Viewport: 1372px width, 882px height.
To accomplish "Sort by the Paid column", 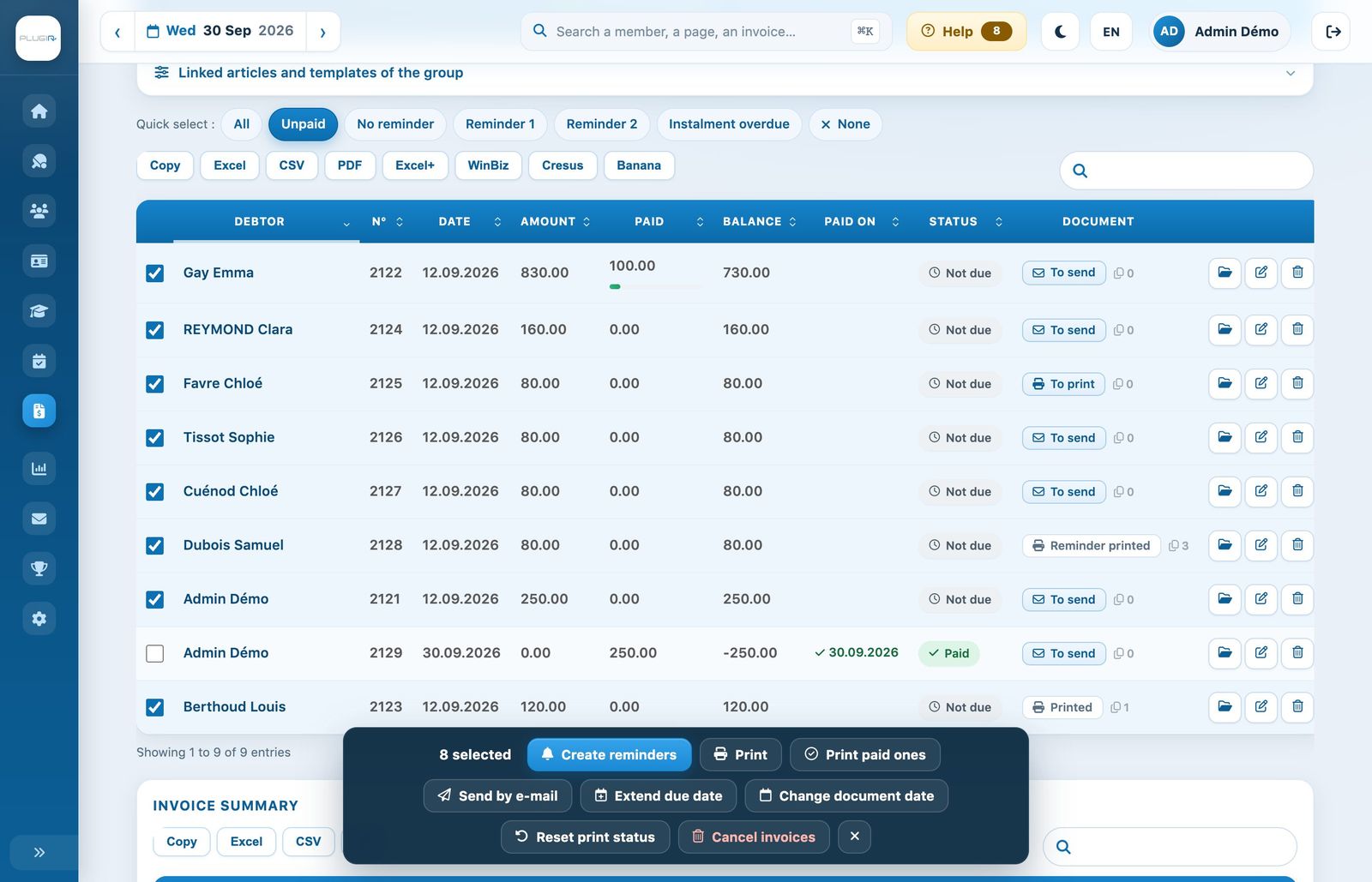I will [x=656, y=221].
